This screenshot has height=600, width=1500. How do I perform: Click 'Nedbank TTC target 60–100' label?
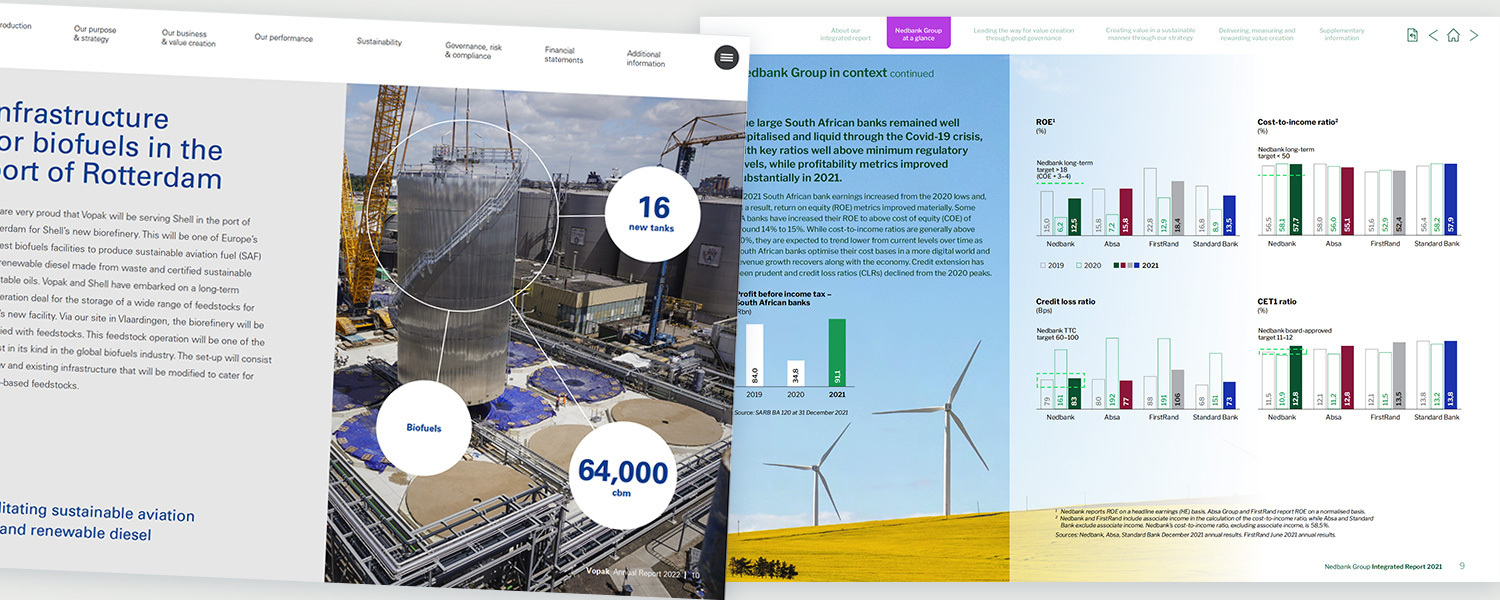1058,334
